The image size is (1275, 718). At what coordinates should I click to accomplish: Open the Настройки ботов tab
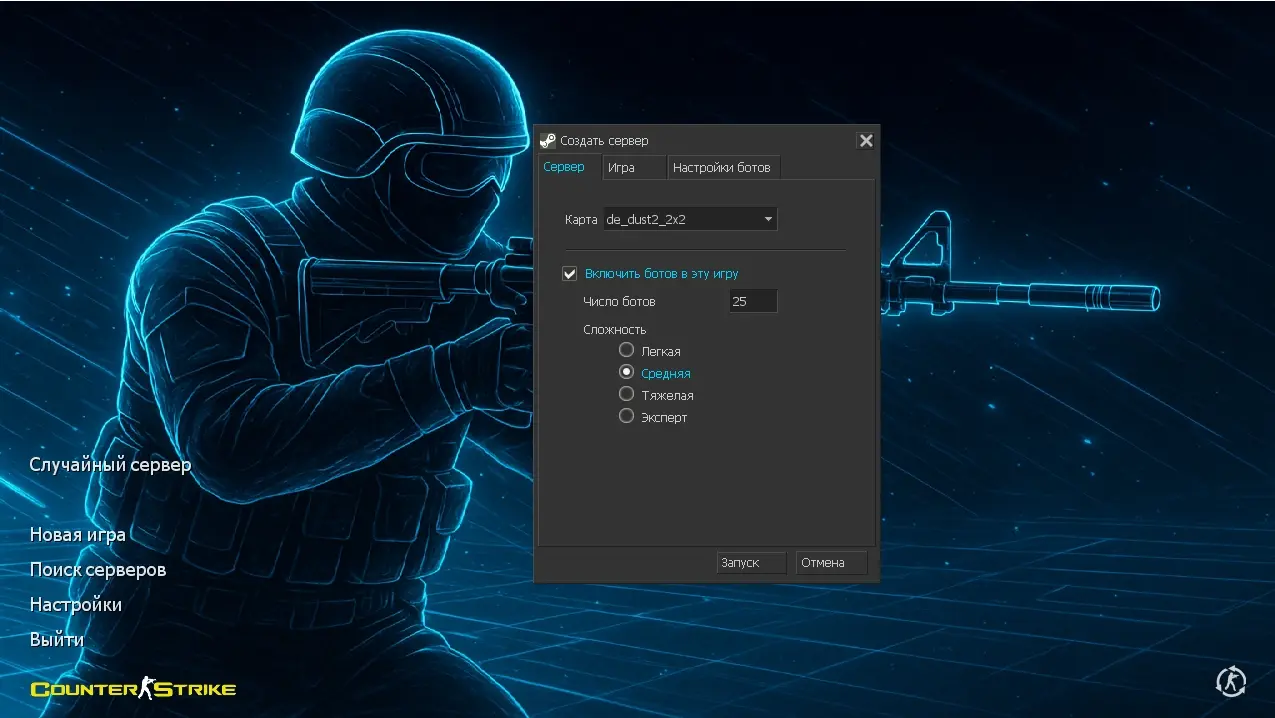tap(721, 168)
